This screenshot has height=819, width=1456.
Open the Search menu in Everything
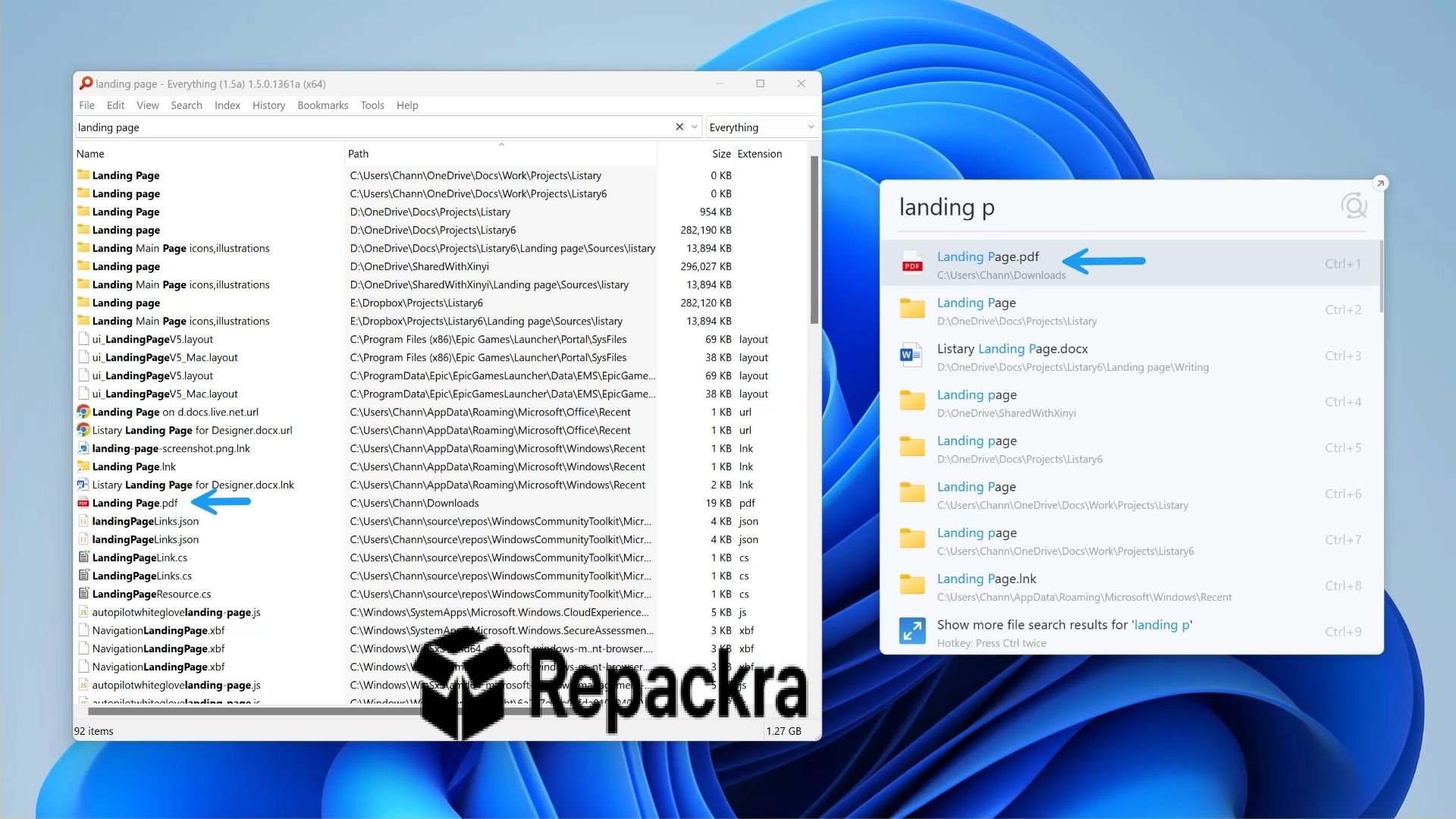tap(186, 105)
